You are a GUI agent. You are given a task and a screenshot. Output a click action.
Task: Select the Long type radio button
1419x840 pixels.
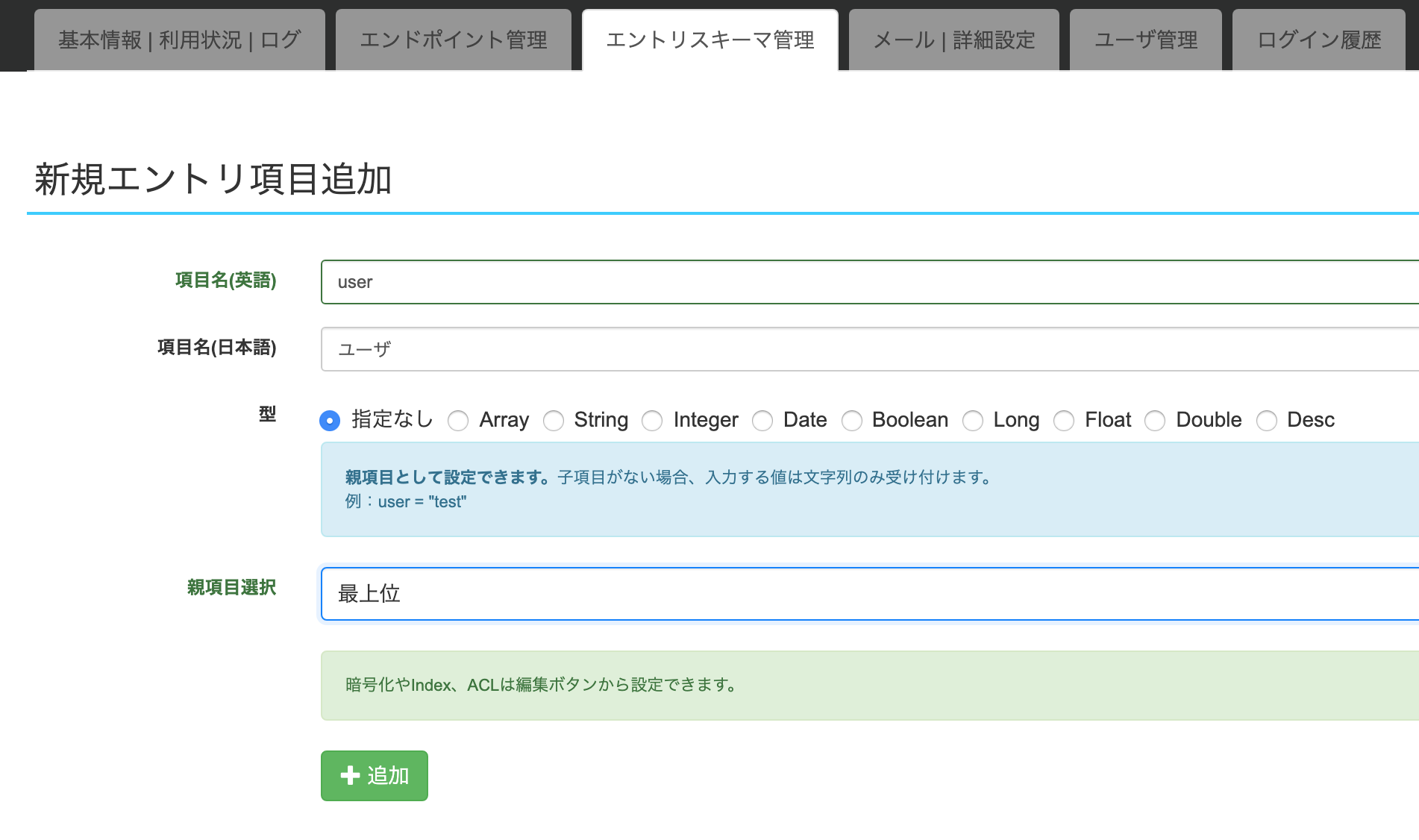click(973, 421)
